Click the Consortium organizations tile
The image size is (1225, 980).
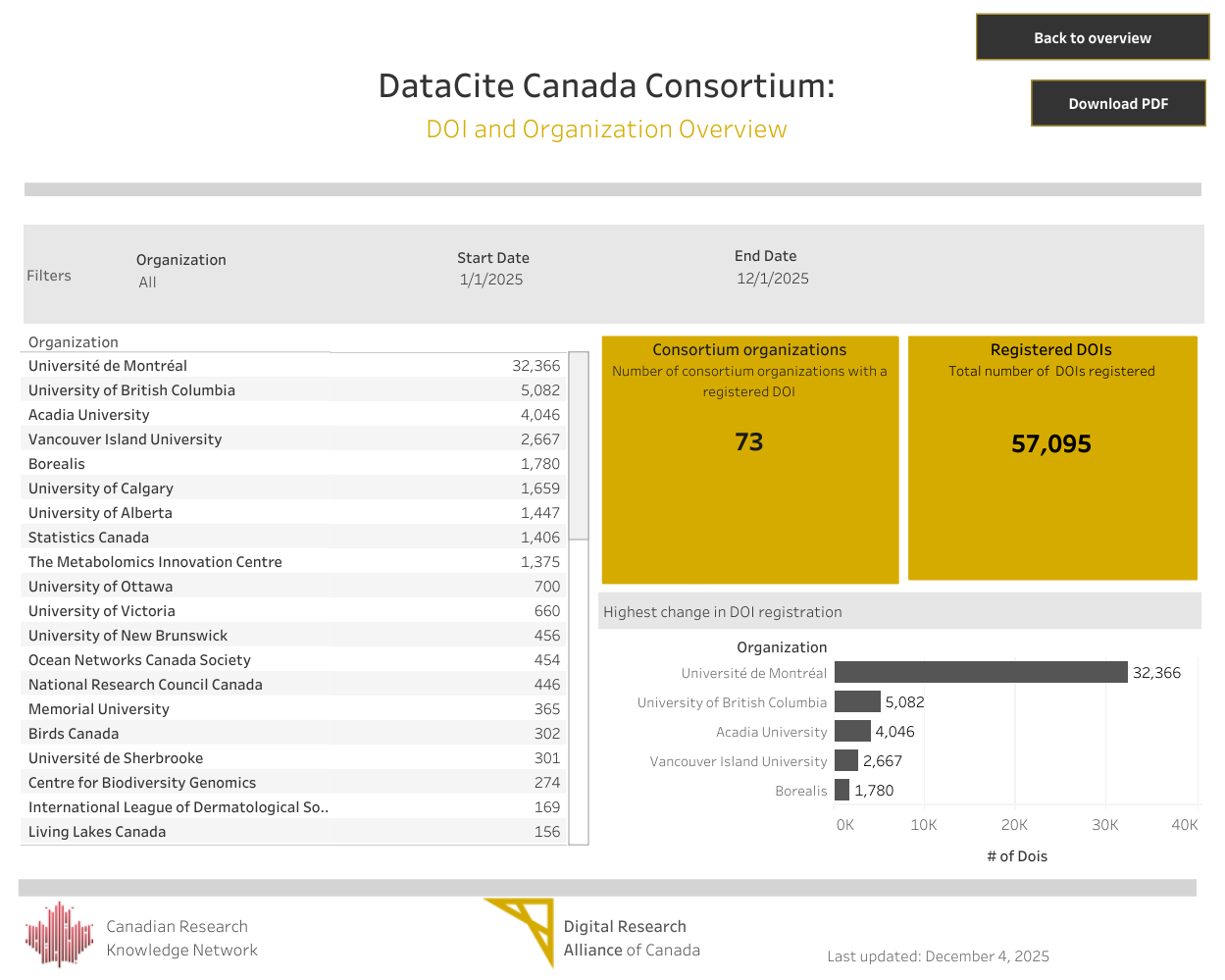(x=749, y=459)
